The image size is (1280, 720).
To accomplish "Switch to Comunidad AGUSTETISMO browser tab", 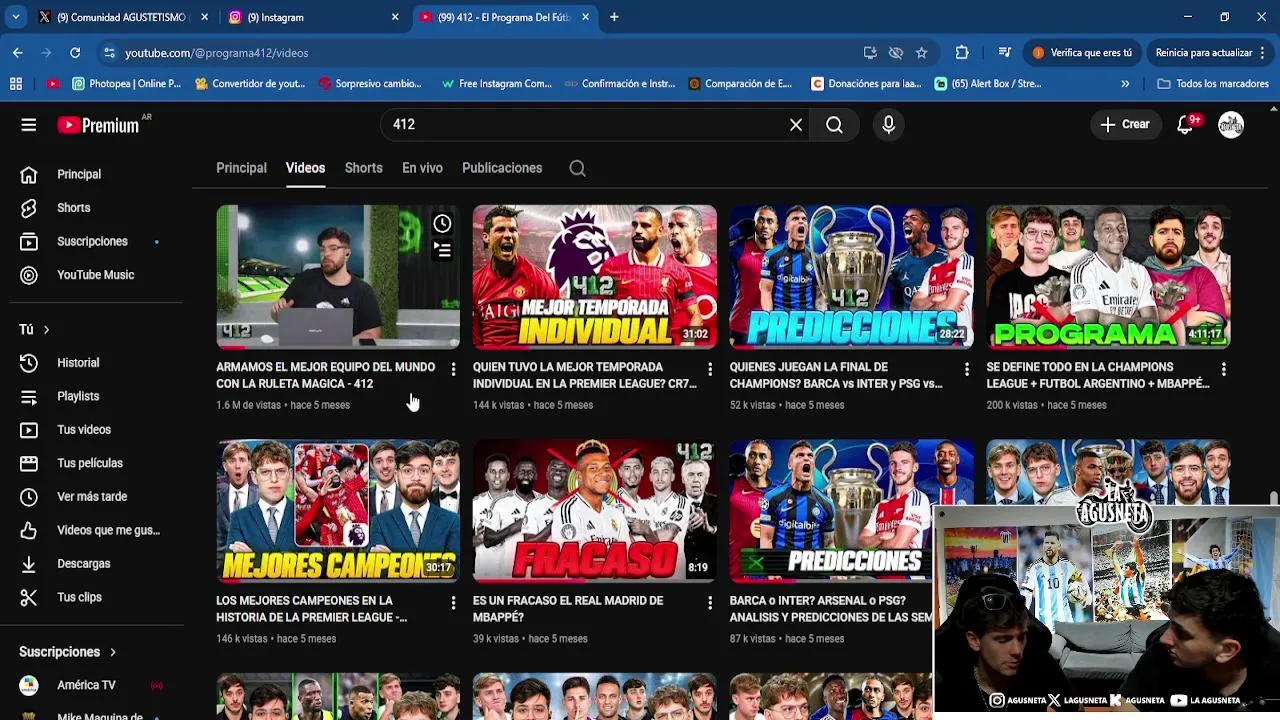I will point(122,17).
